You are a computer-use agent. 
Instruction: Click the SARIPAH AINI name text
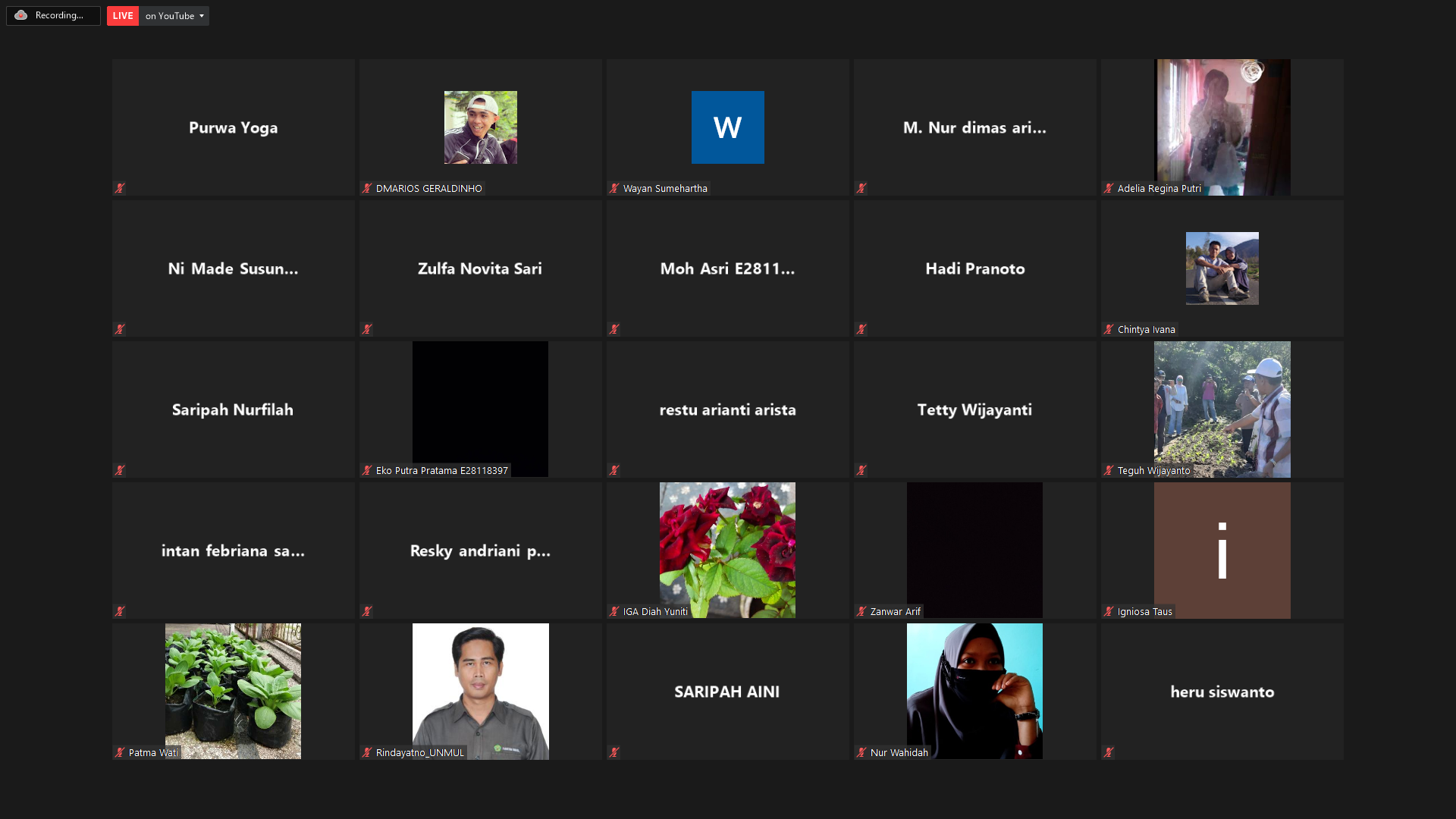[728, 692]
